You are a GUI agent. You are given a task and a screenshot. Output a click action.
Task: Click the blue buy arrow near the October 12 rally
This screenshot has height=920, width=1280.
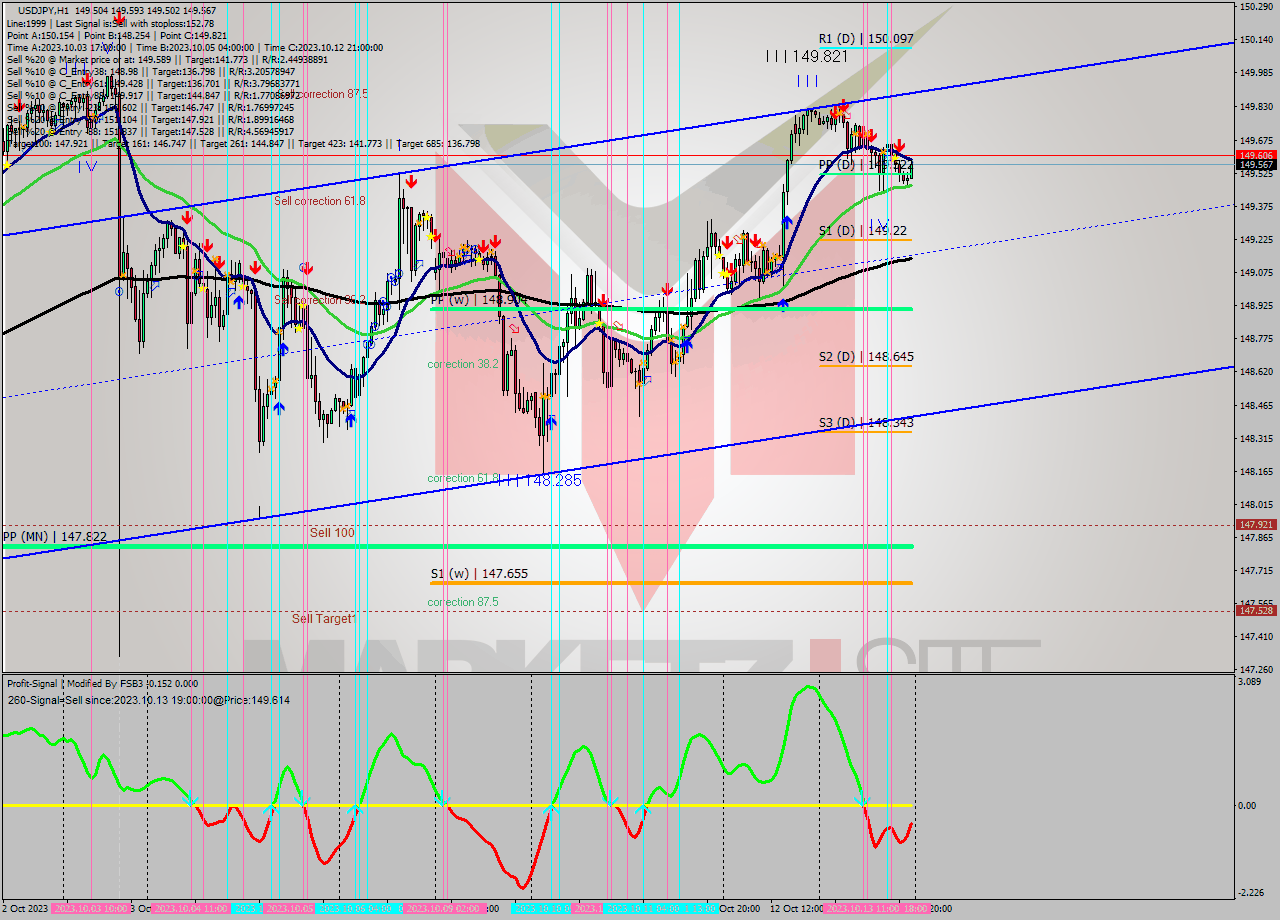coord(787,222)
